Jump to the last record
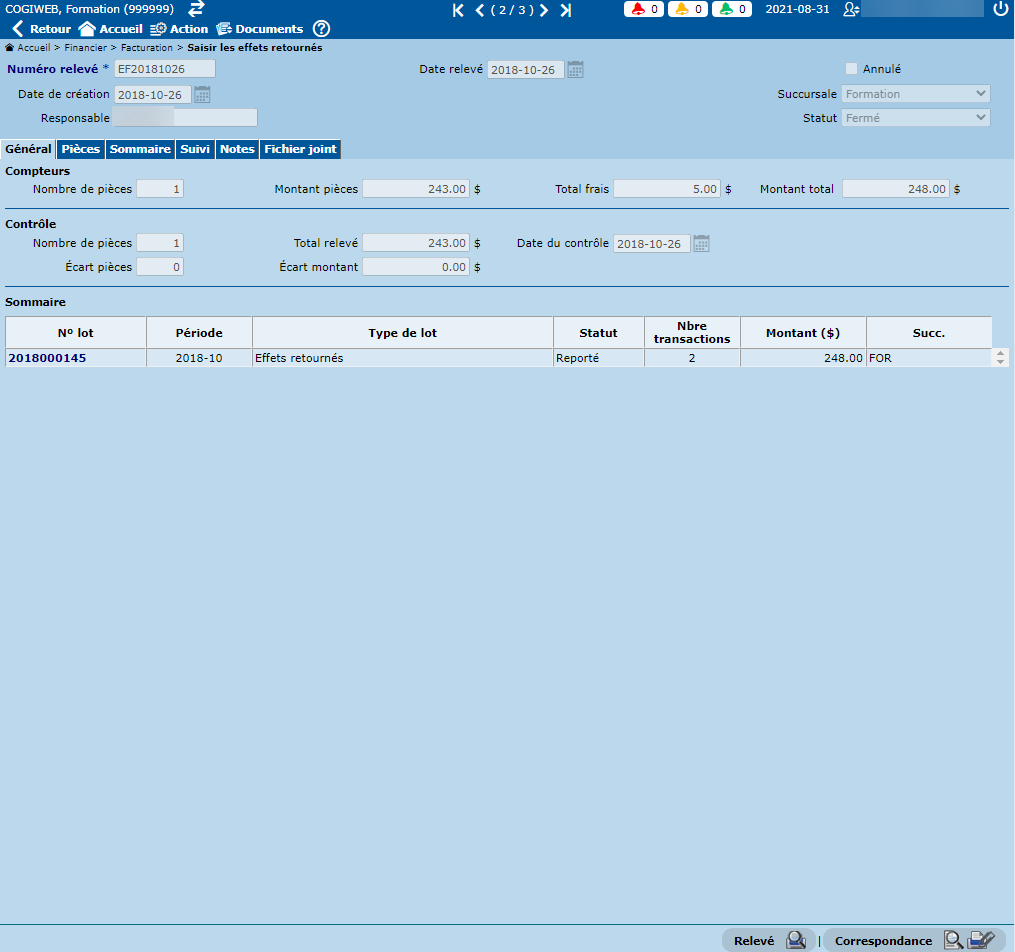Image resolution: width=1015 pixels, height=952 pixels. click(x=566, y=10)
